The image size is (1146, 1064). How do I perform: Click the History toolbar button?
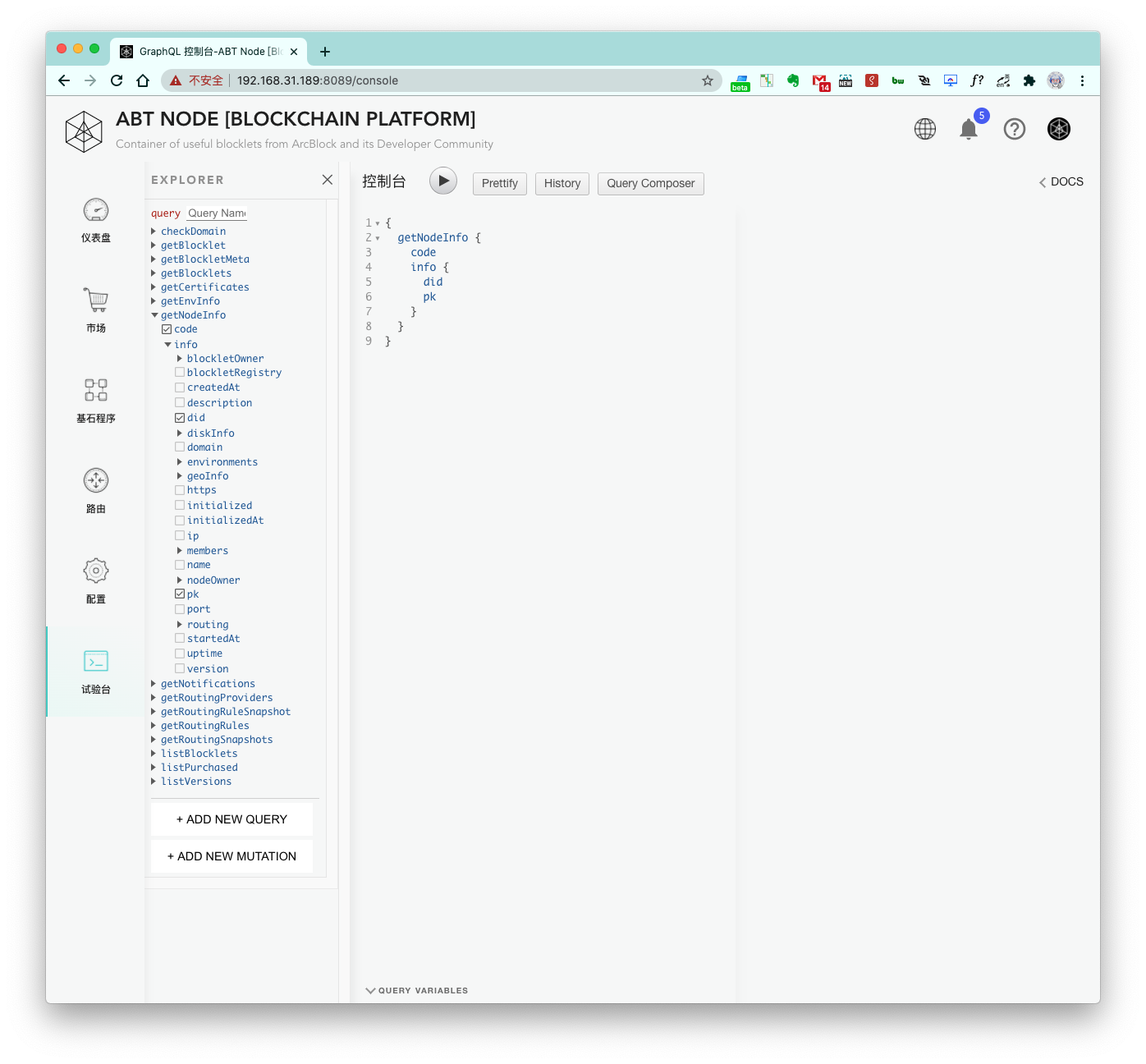click(x=562, y=184)
